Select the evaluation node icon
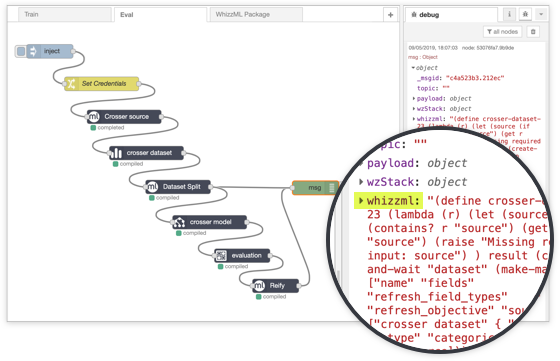560x361 pixels. [221, 256]
